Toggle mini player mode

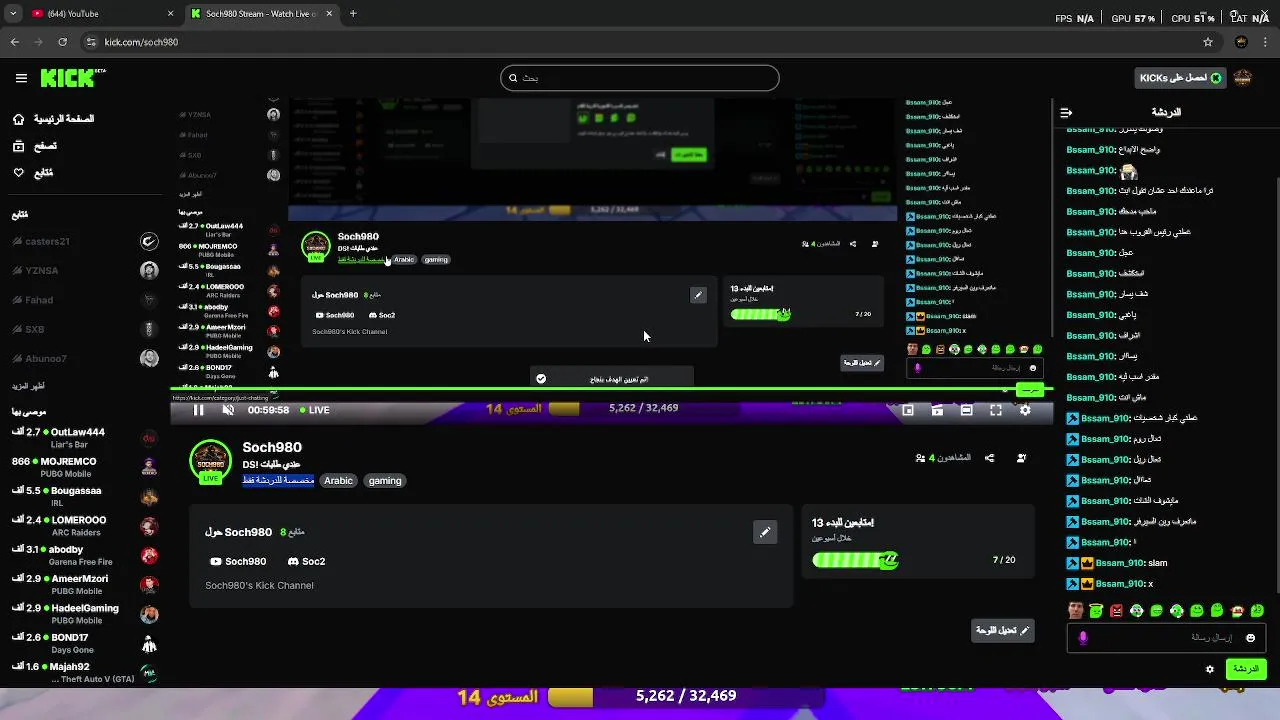tap(908, 410)
